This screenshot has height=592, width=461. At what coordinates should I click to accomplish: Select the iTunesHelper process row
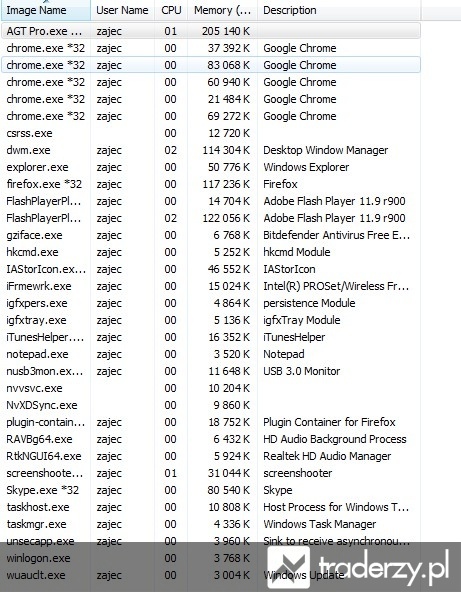[x=211, y=337]
